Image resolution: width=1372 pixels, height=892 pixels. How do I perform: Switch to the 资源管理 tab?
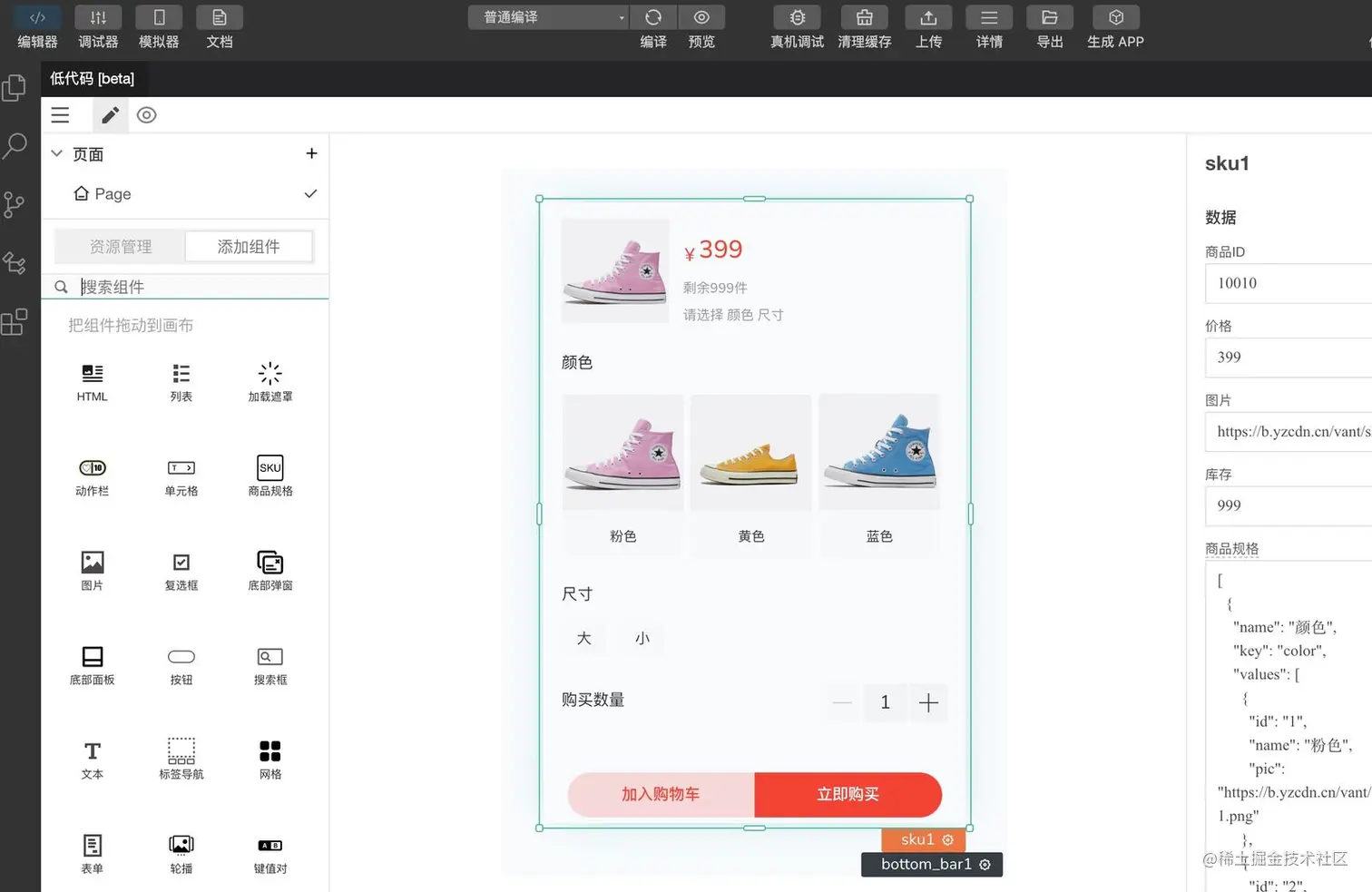[x=119, y=246]
